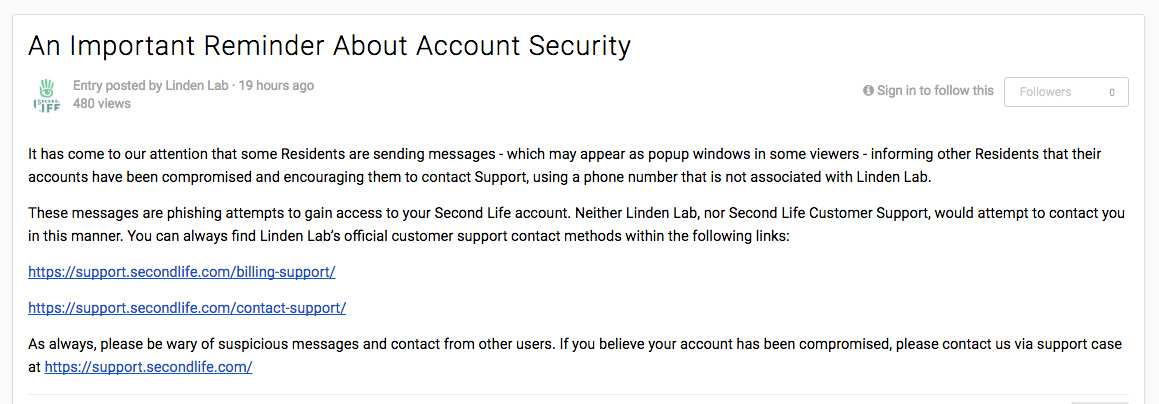Viewport: 1159px width, 404px height.
Task: Click the partially visible button at bottom right
Action: tap(1099, 401)
